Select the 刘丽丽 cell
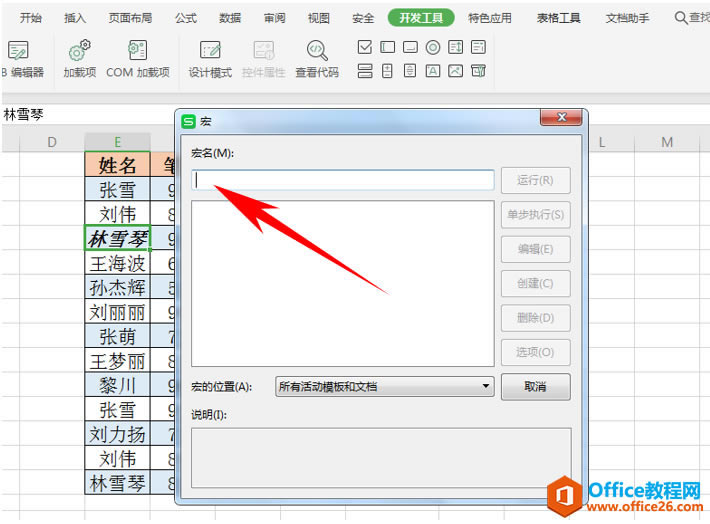Image resolution: width=710 pixels, height=524 pixels. [117, 312]
